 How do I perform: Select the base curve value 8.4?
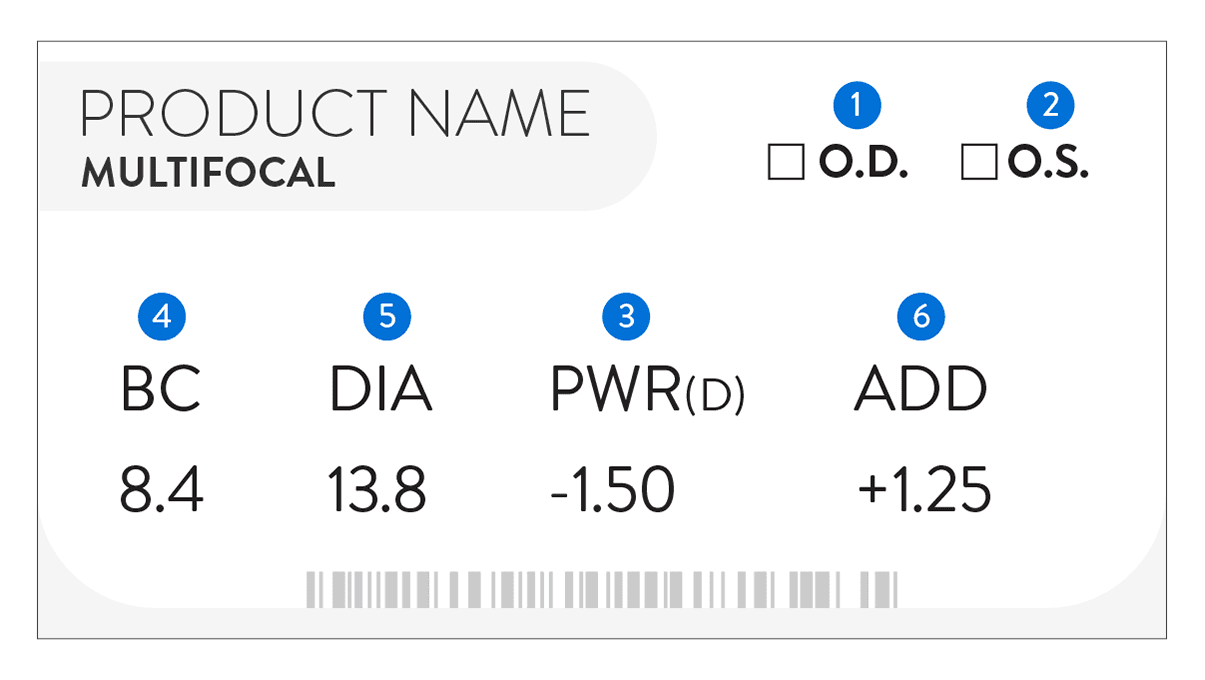tap(162, 491)
